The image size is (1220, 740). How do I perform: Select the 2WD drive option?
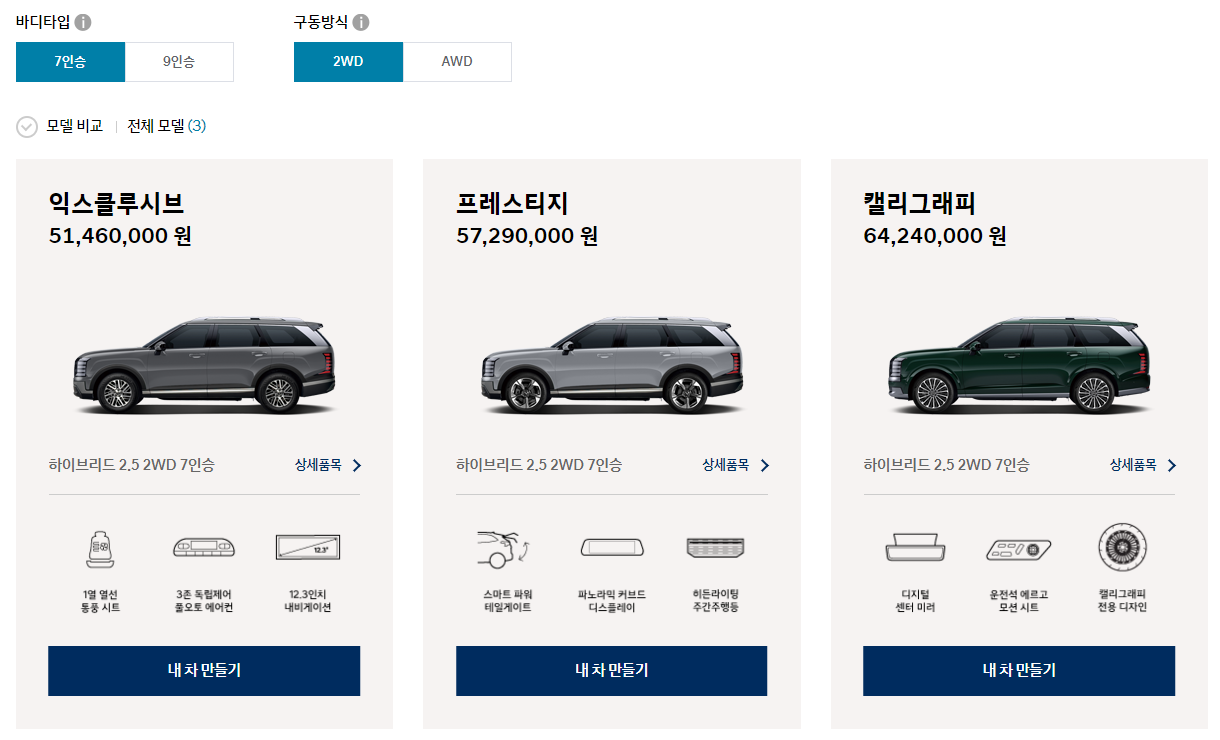[x=348, y=61]
